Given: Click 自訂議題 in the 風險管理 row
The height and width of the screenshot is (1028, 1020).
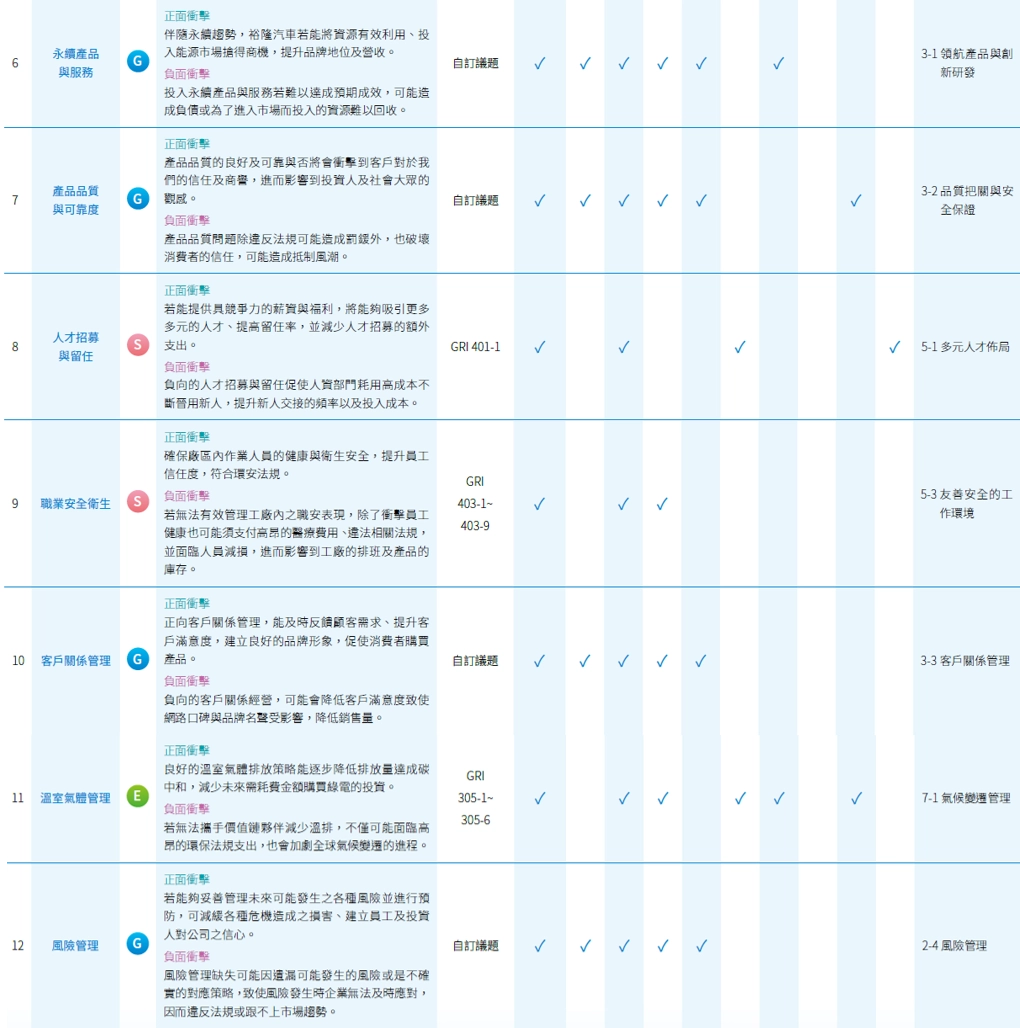Looking at the screenshot, I should pyautogui.click(x=475, y=945).
